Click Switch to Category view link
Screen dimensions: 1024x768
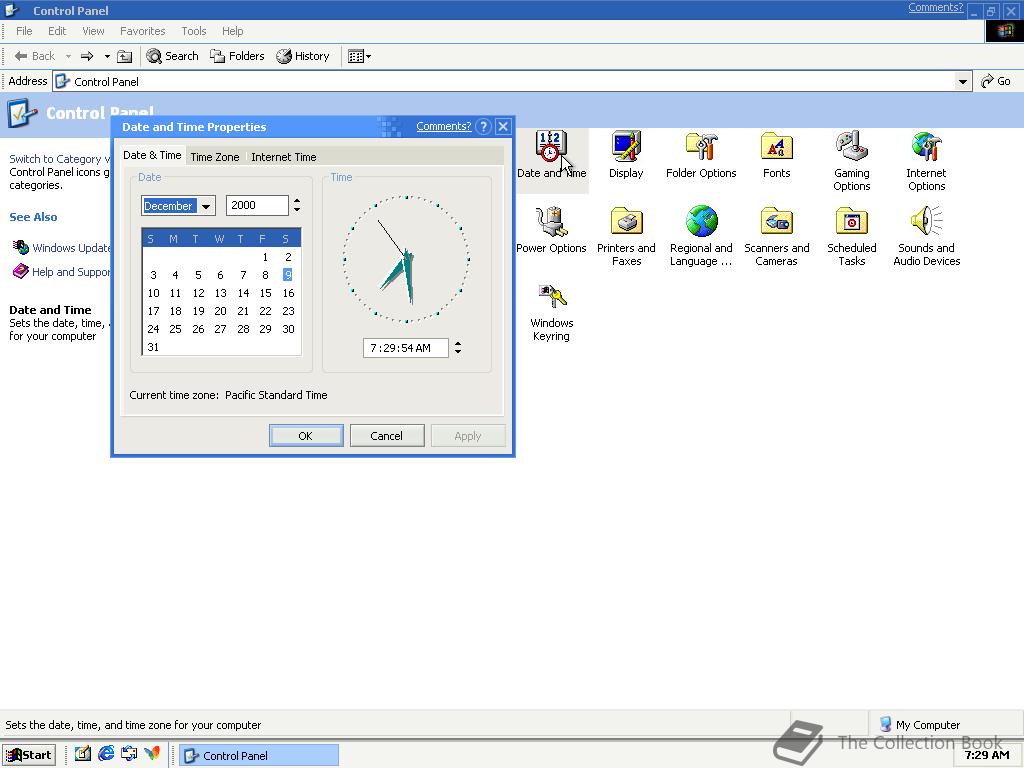(x=59, y=159)
